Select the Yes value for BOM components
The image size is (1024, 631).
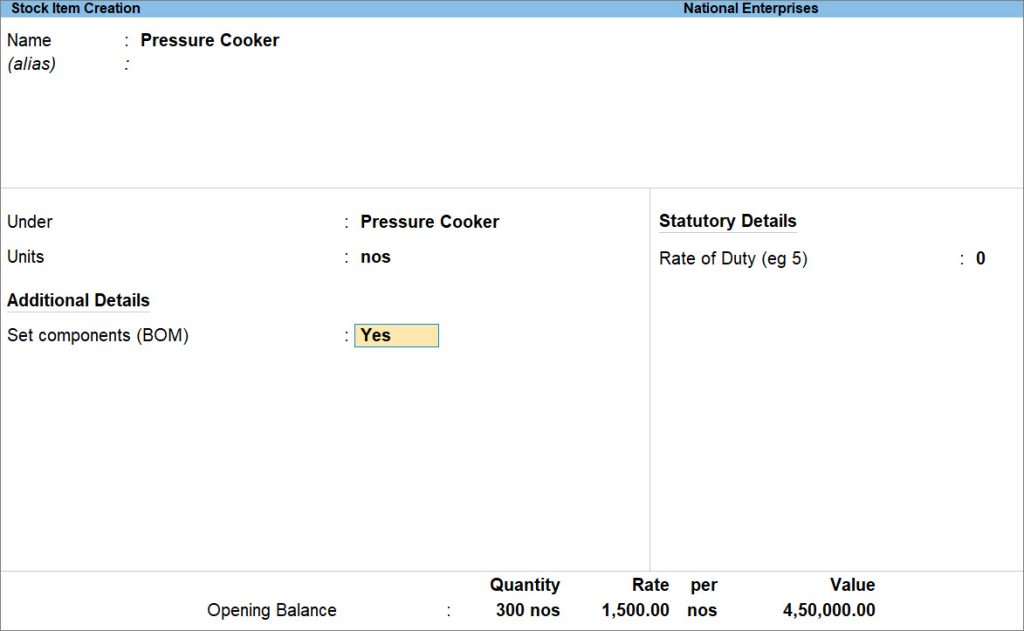pos(397,335)
